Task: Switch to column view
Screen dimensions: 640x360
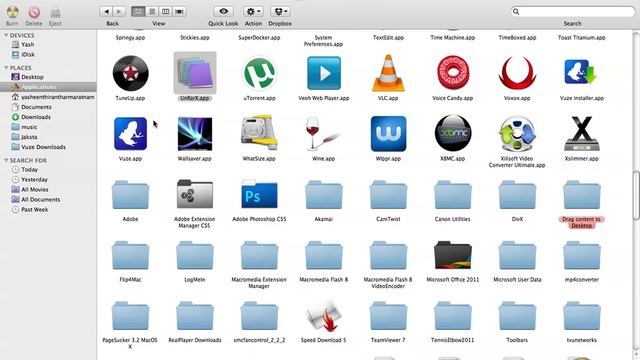Action: [166, 11]
